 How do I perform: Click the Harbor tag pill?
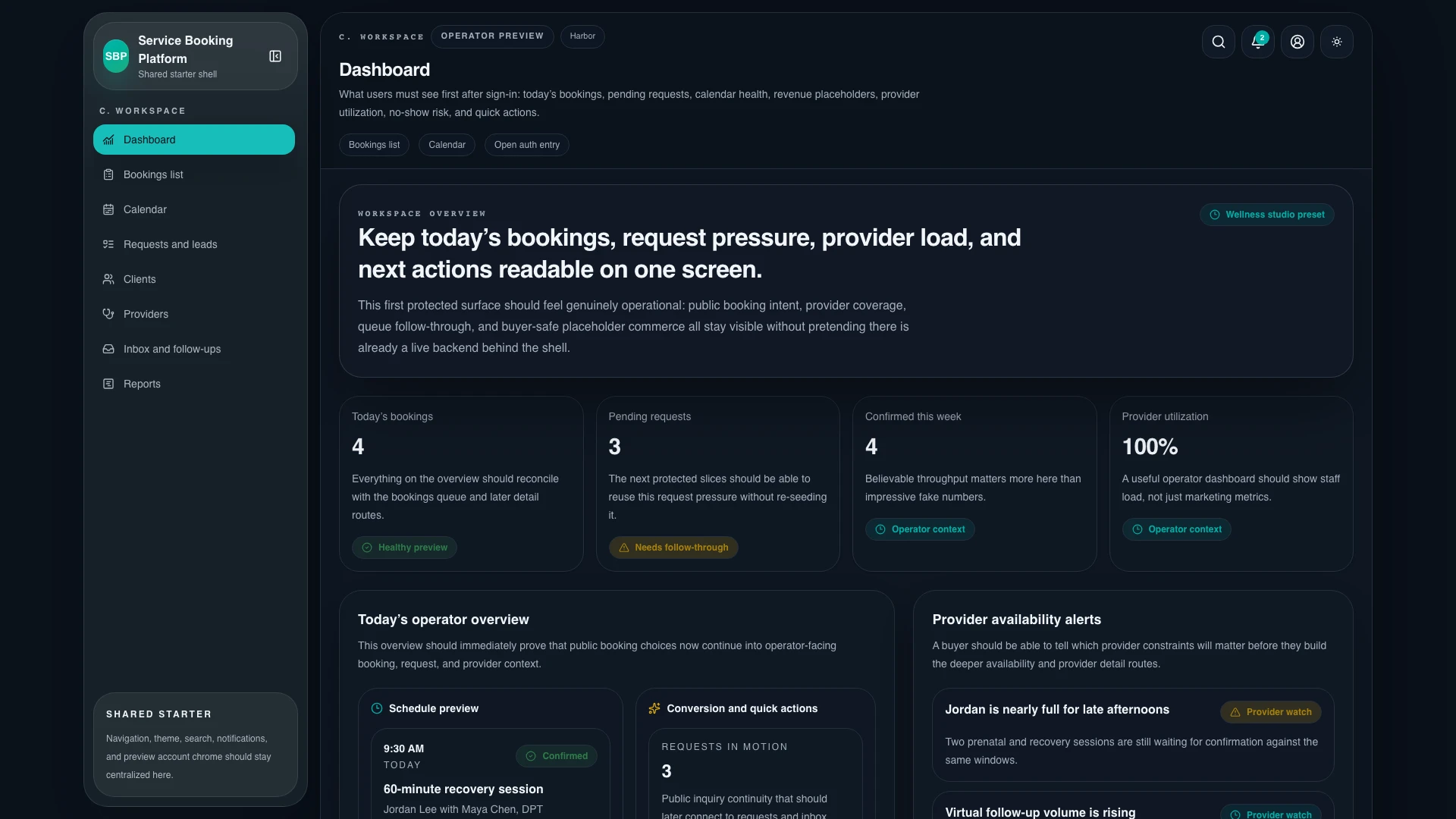tap(582, 36)
